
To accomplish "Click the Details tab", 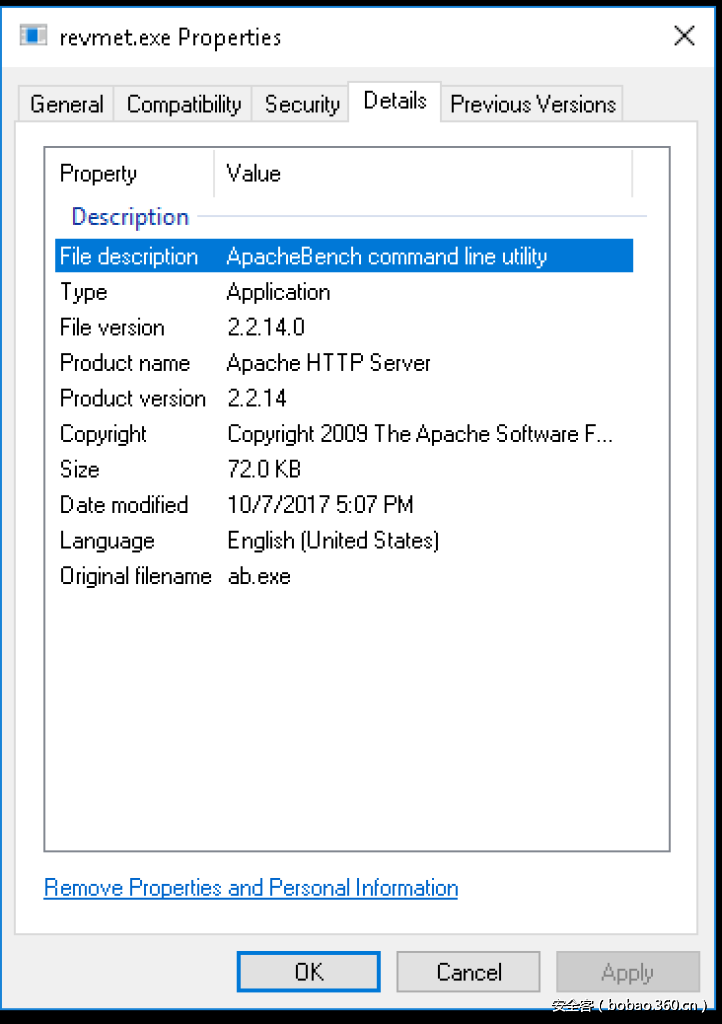I will [x=395, y=101].
